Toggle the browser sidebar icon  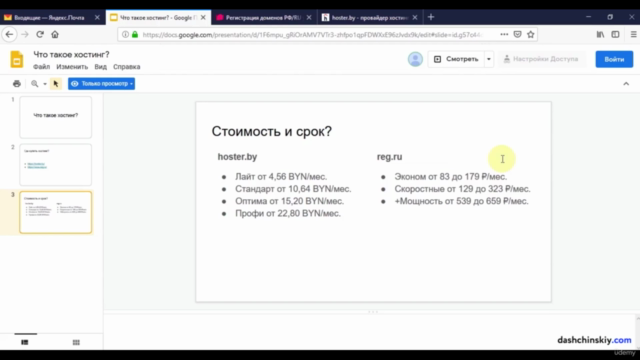click(x=615, y=35)
